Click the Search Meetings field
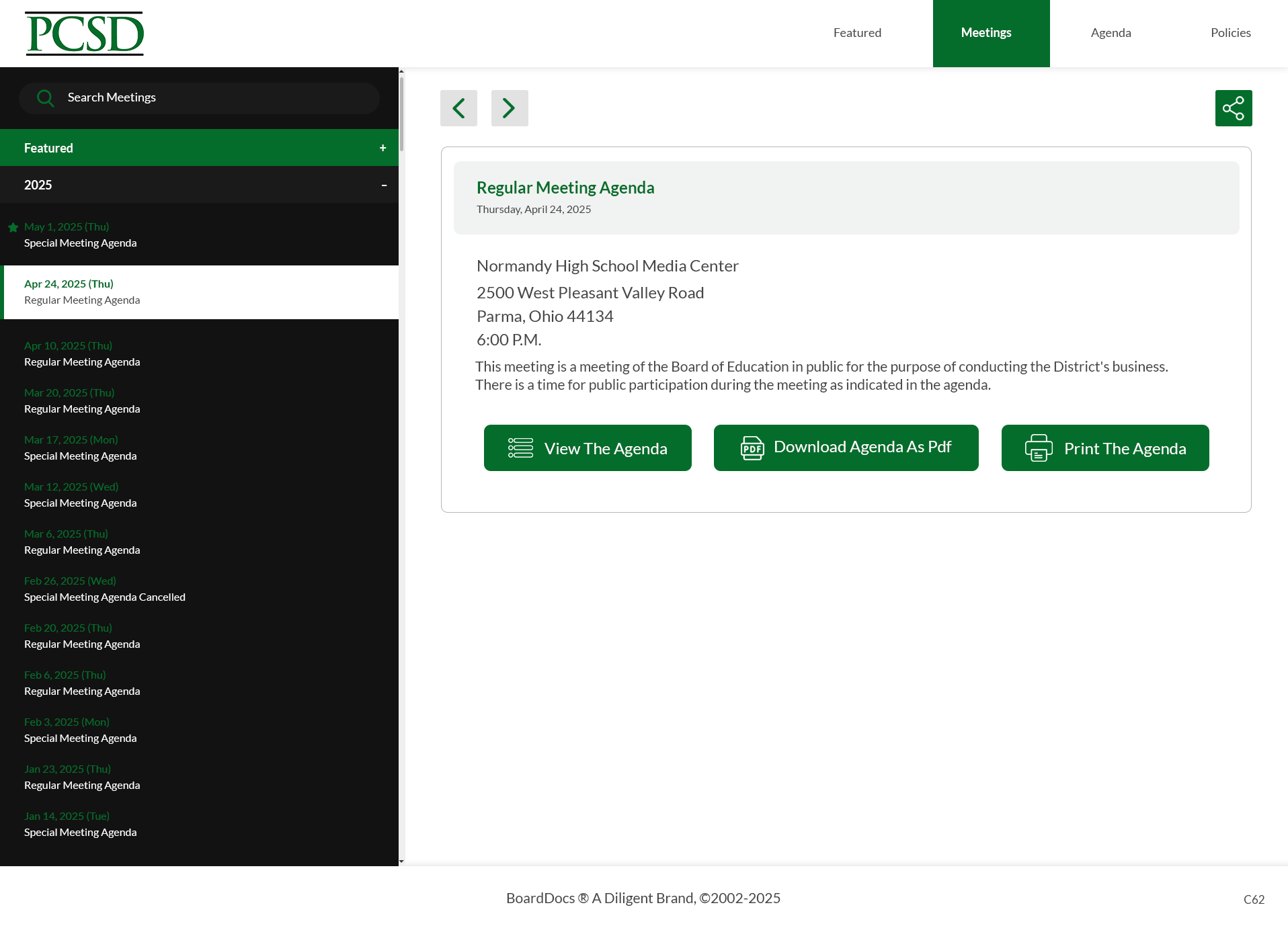Screen dimensions: 1288x926 point(199,97)
